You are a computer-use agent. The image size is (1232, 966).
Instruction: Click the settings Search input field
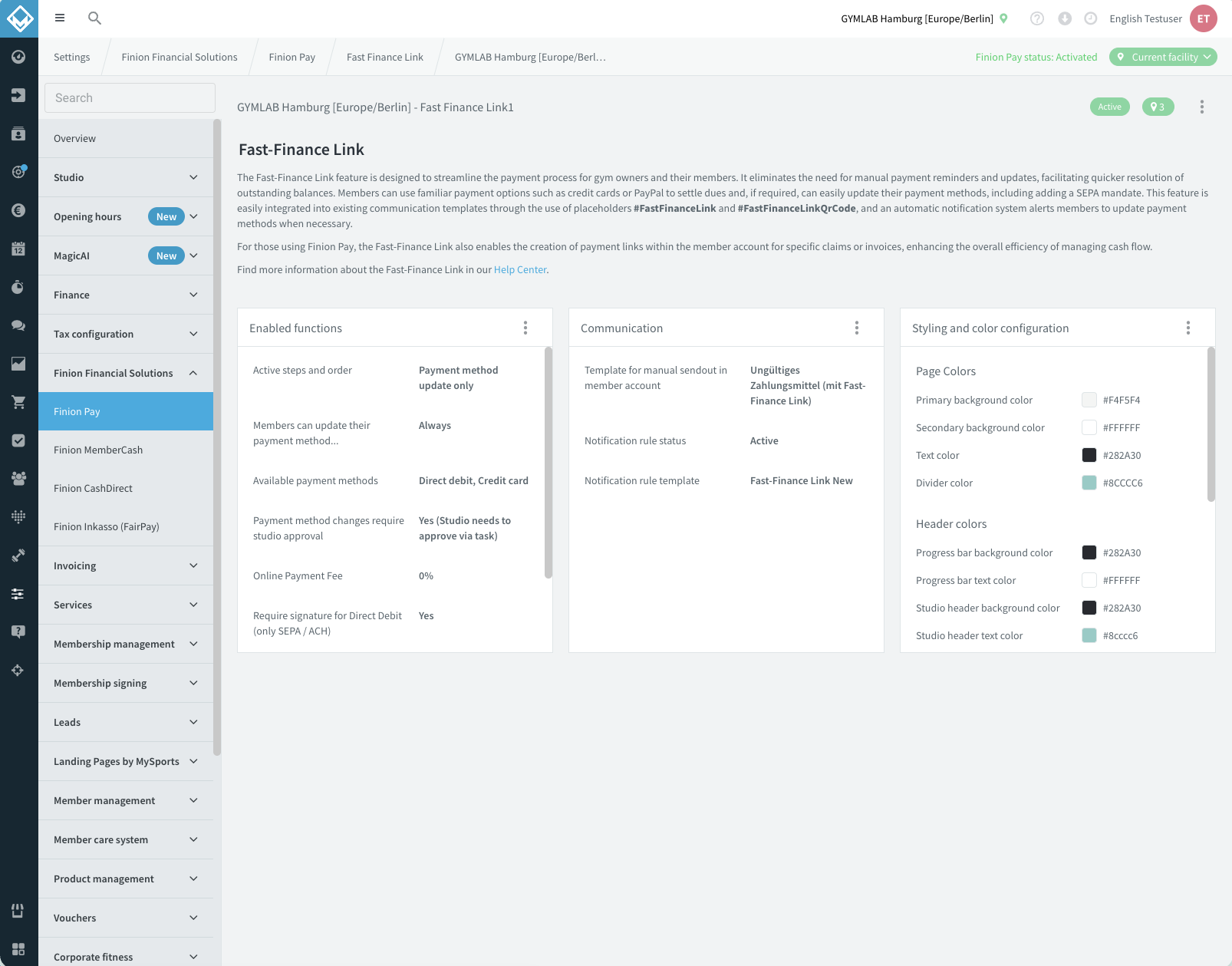[x=130, y=97]
